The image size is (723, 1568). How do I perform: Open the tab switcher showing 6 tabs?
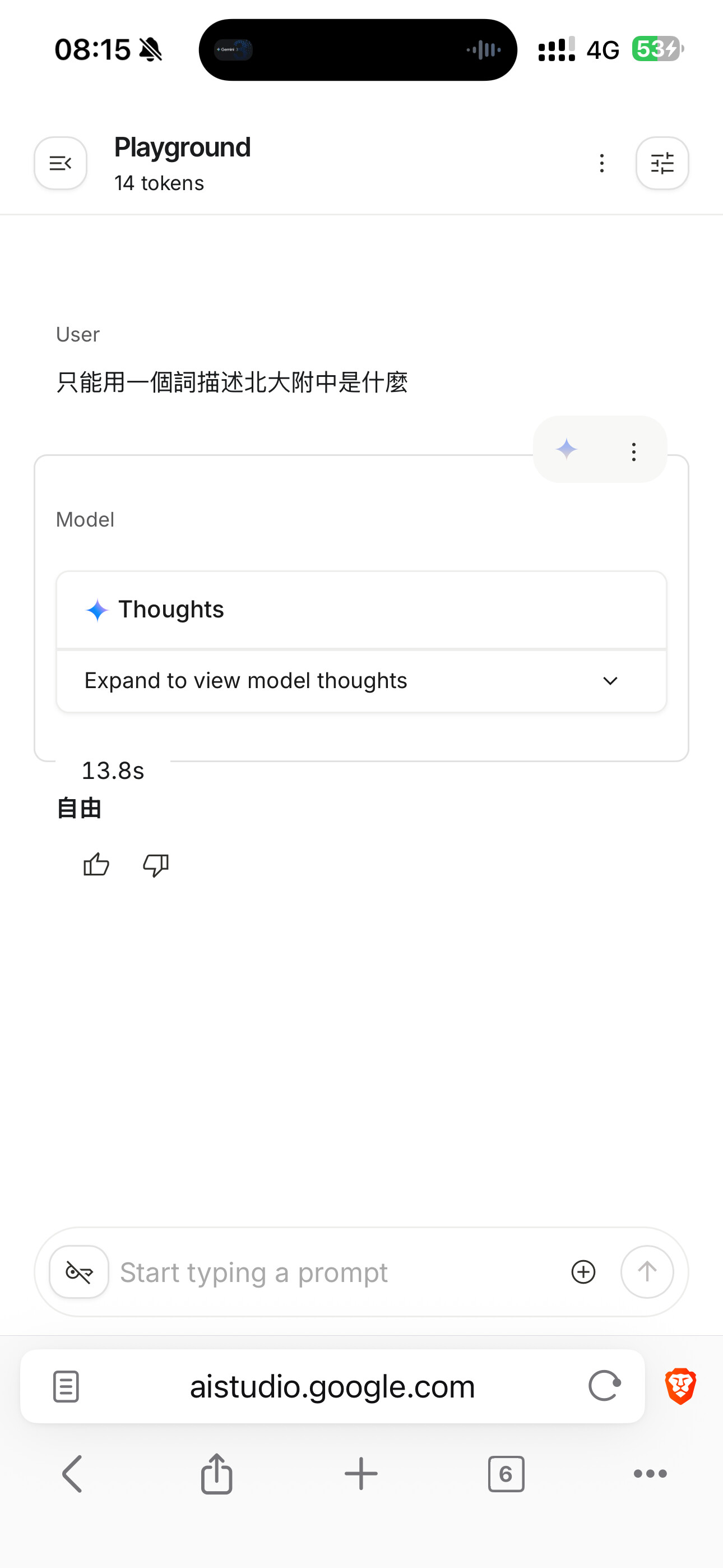506,1474
